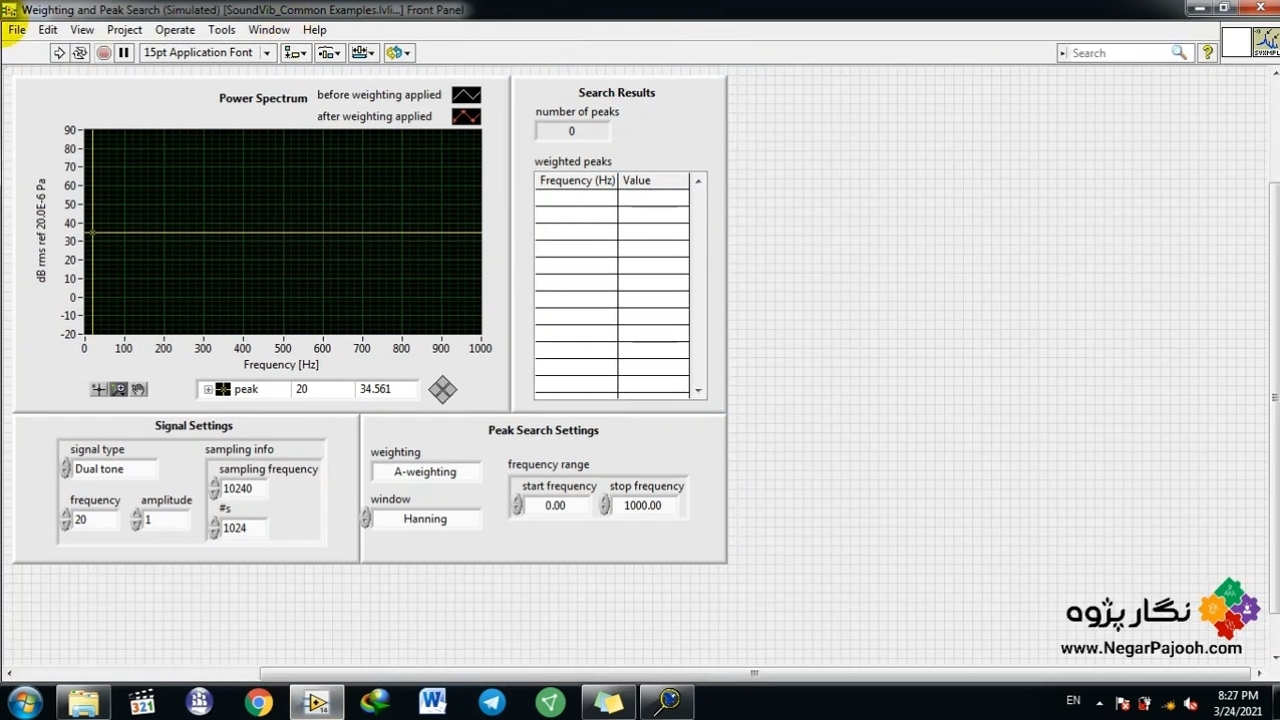Image resolution: width=1280 pixels, height=720 pixels.
Task: Open the Align Objects dropdown
Action: (295, 53)
